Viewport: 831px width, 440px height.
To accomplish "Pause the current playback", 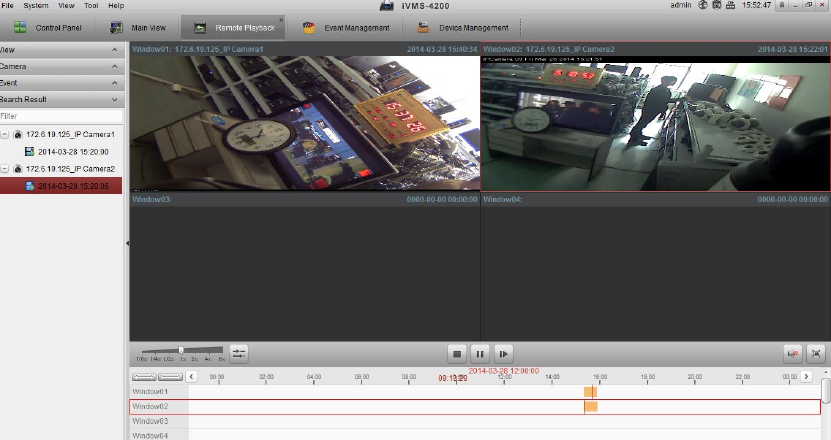I will click(480, 353).
